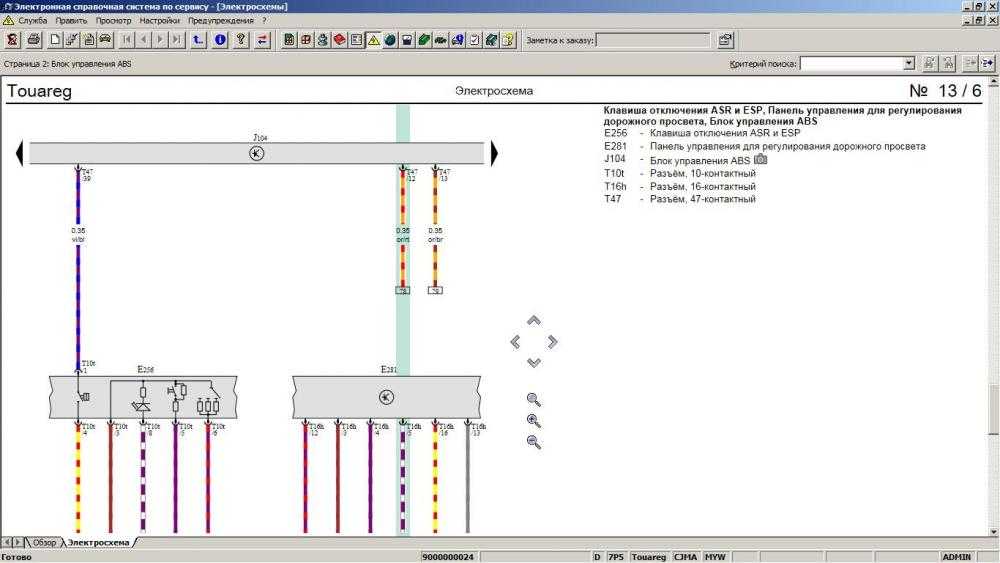
Task: Open the Править menu
Action: pos(71,20)
